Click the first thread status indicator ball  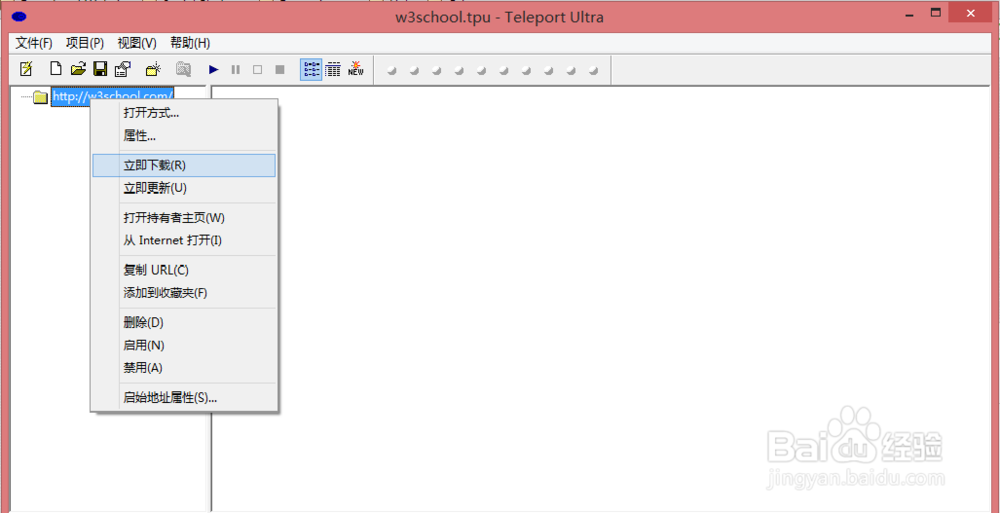(392, 70)
